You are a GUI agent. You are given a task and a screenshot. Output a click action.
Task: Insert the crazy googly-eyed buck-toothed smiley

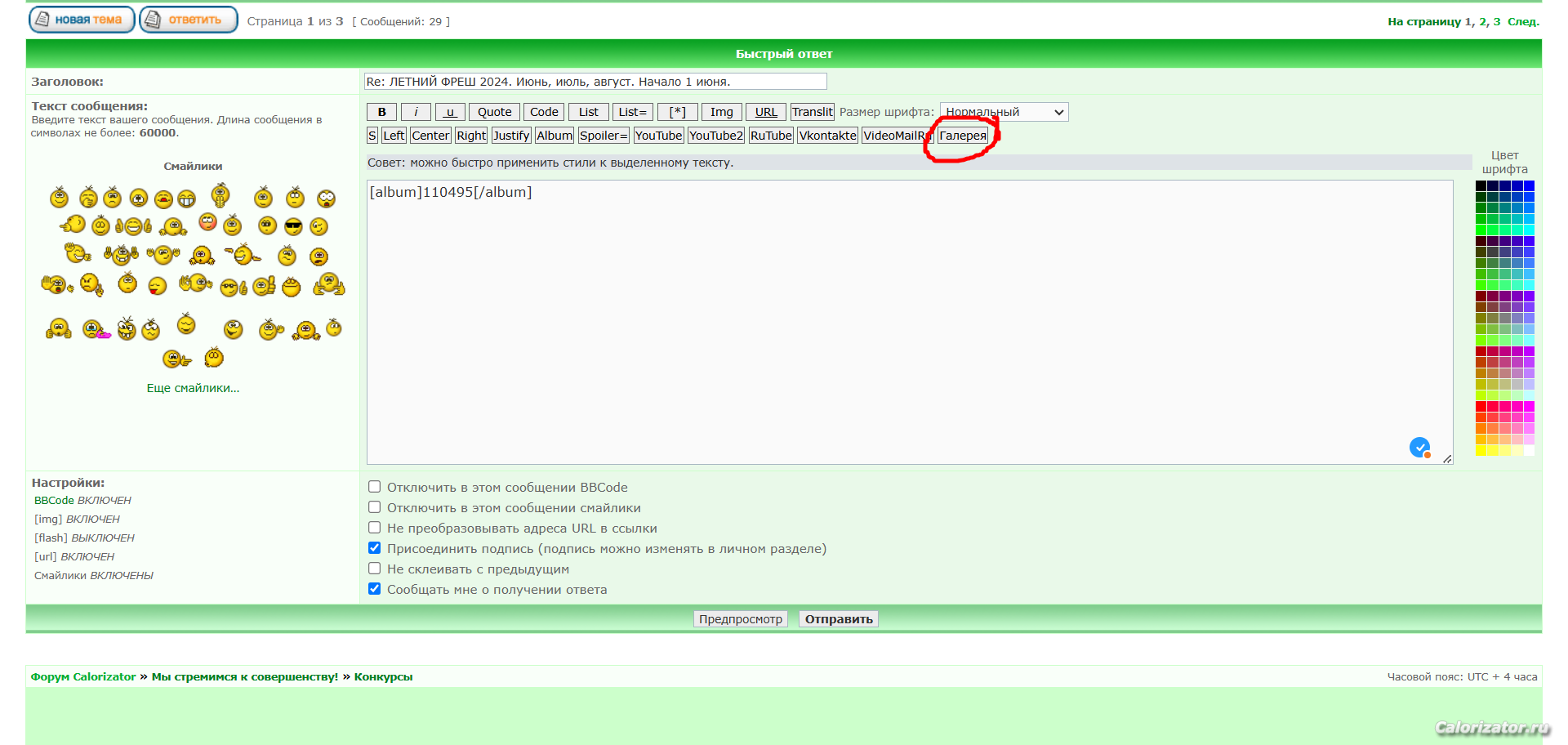127,329
